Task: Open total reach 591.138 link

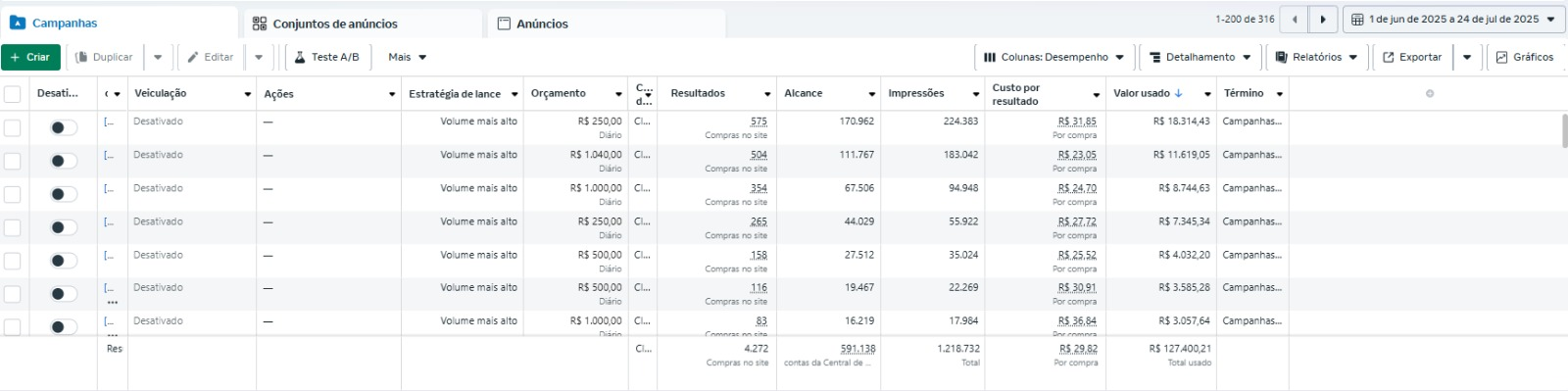Action: (857, 349)
